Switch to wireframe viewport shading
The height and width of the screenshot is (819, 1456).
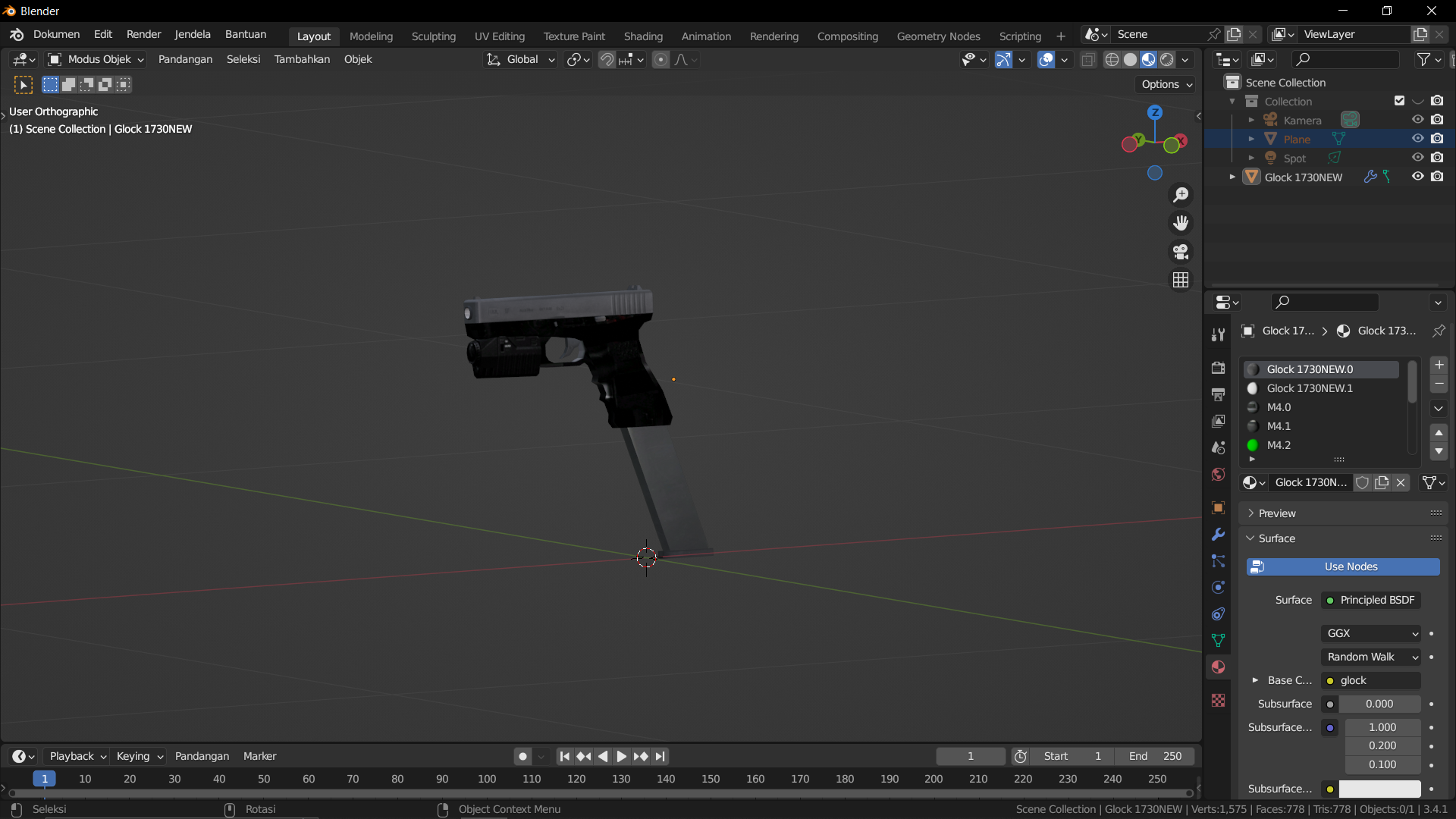point(1112,59)
